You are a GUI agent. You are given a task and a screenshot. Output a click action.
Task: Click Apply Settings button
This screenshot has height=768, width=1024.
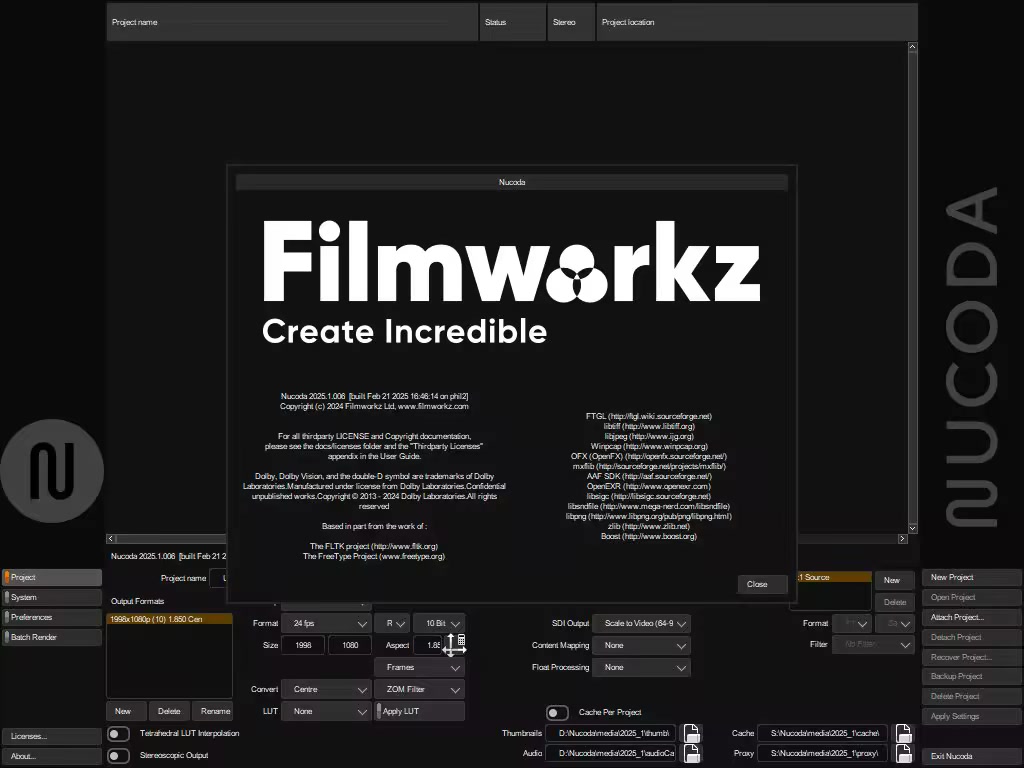pyautogui.click(x=972, y=716)
